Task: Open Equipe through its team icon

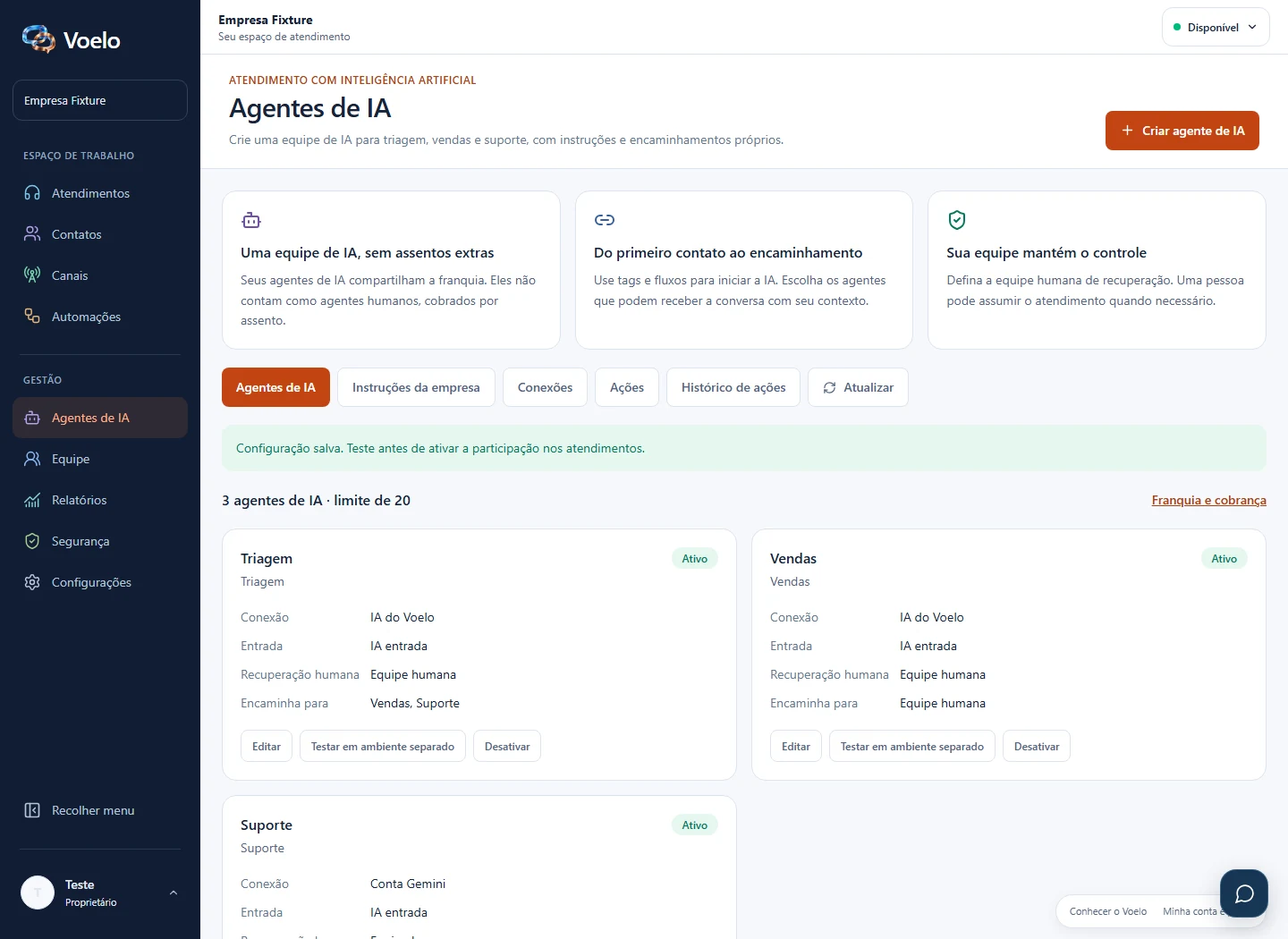Action: [32, 459]
